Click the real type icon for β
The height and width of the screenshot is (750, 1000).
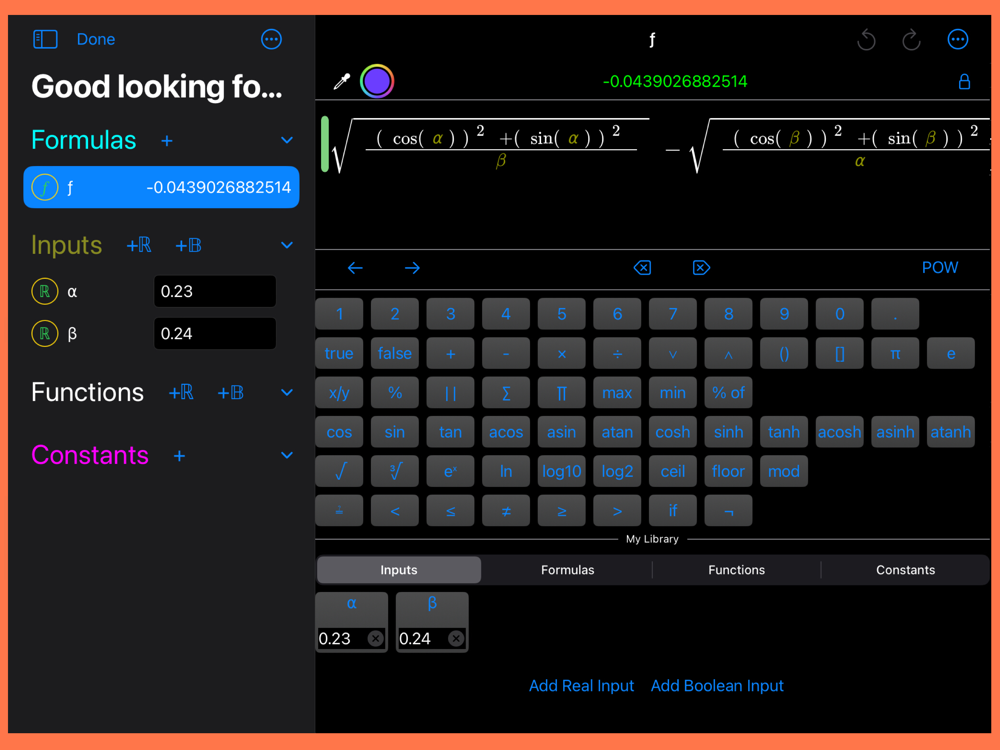point(45,334)
